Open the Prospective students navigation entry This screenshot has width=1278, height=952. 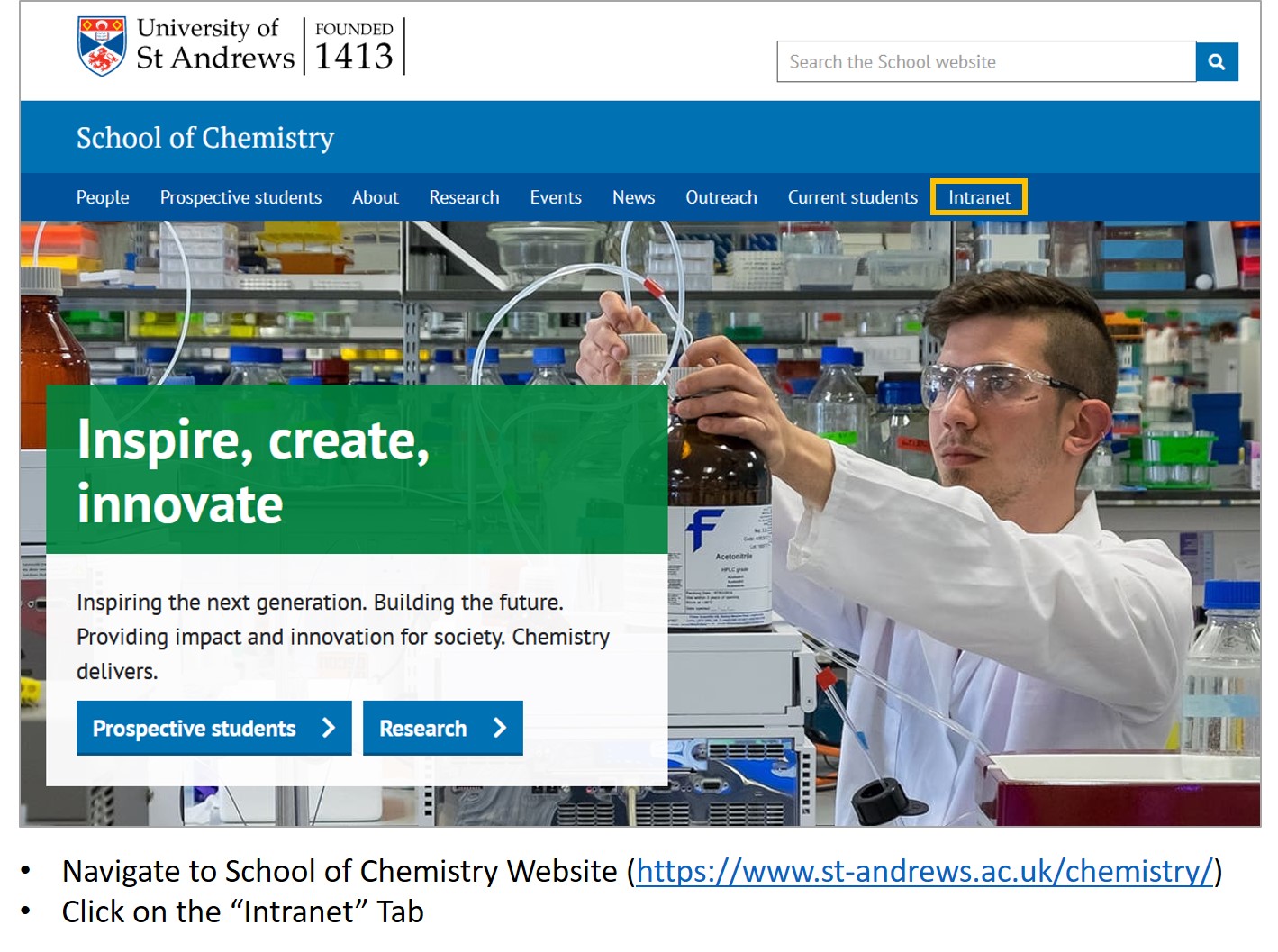point(240,196)
